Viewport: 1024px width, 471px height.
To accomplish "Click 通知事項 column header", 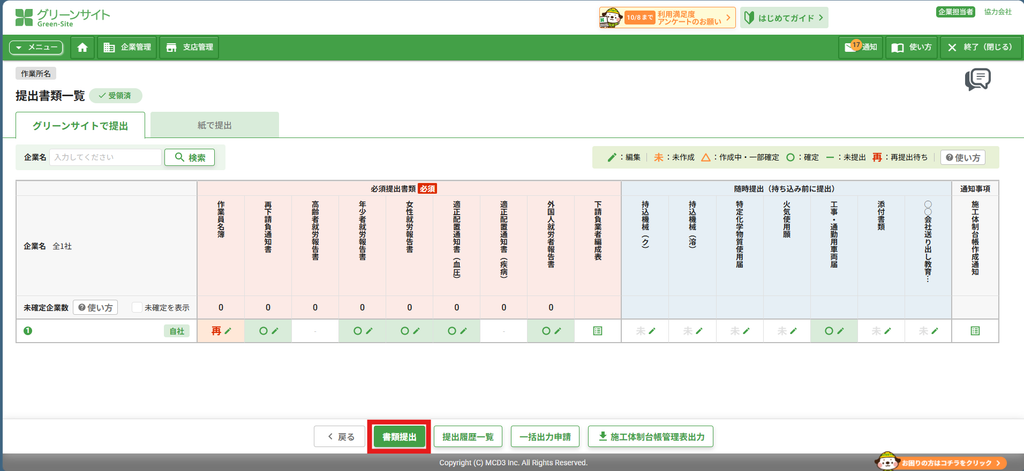I will [x=975, y=188].
